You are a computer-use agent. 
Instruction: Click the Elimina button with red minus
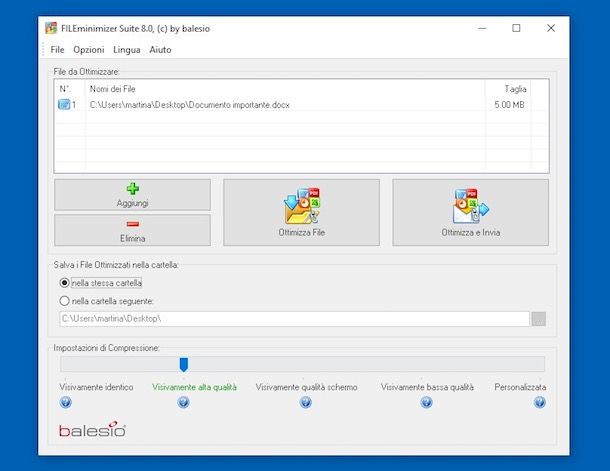click(x=132, y=230)
